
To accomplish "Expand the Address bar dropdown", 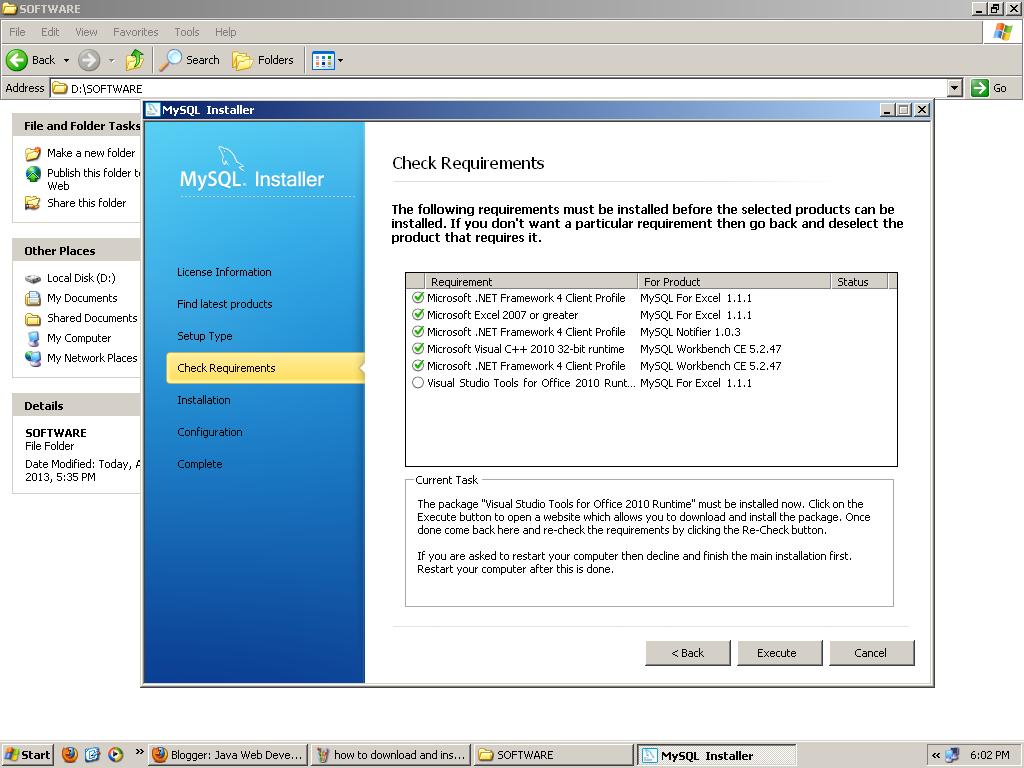I will coord(956,88).
